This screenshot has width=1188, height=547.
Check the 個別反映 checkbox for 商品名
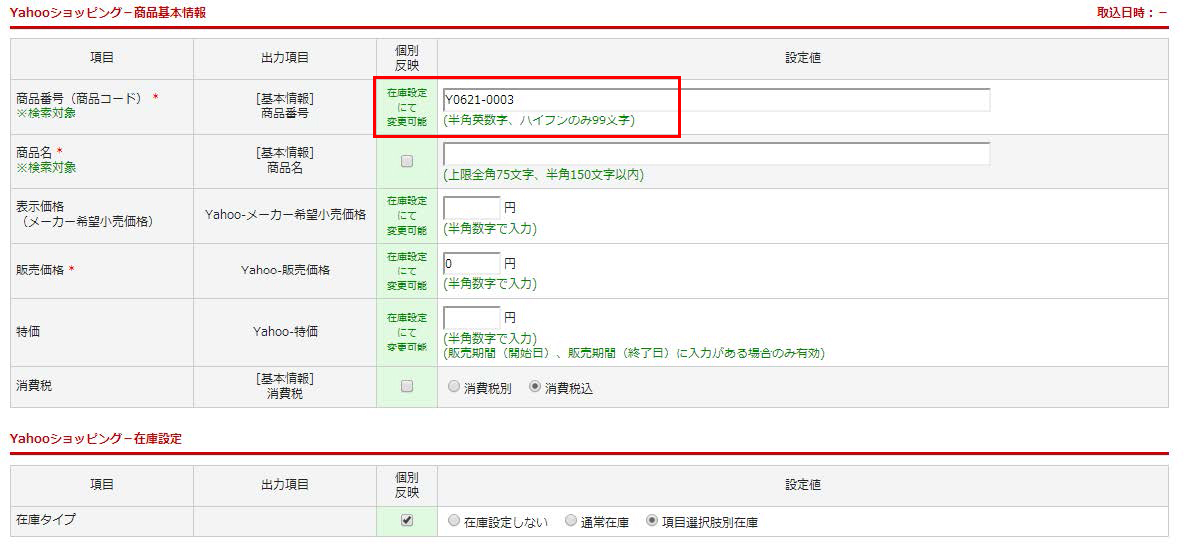click(407, 161)
